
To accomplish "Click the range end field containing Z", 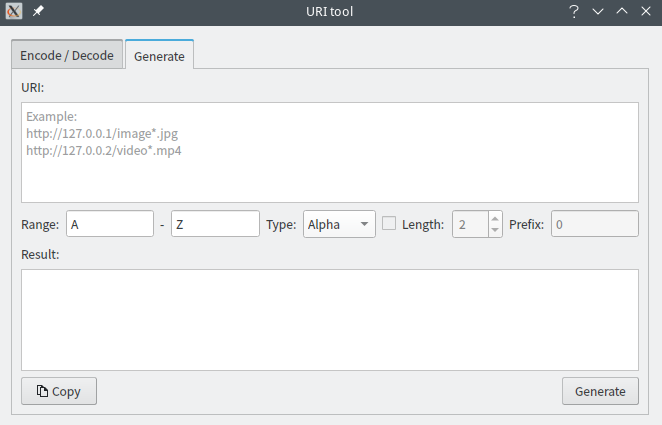I will (215, 224).
